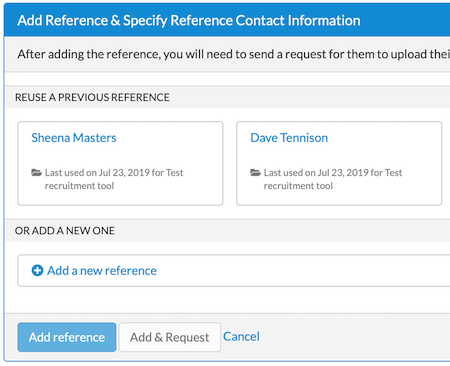
Task: Click the Add & Request button
Action: click(x=170, y=337)
